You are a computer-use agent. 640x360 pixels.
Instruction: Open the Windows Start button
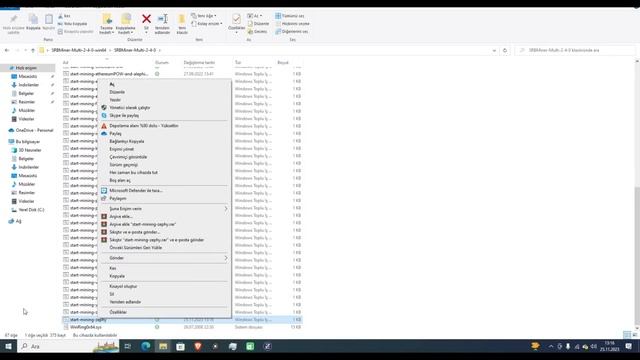click(8, 347)
